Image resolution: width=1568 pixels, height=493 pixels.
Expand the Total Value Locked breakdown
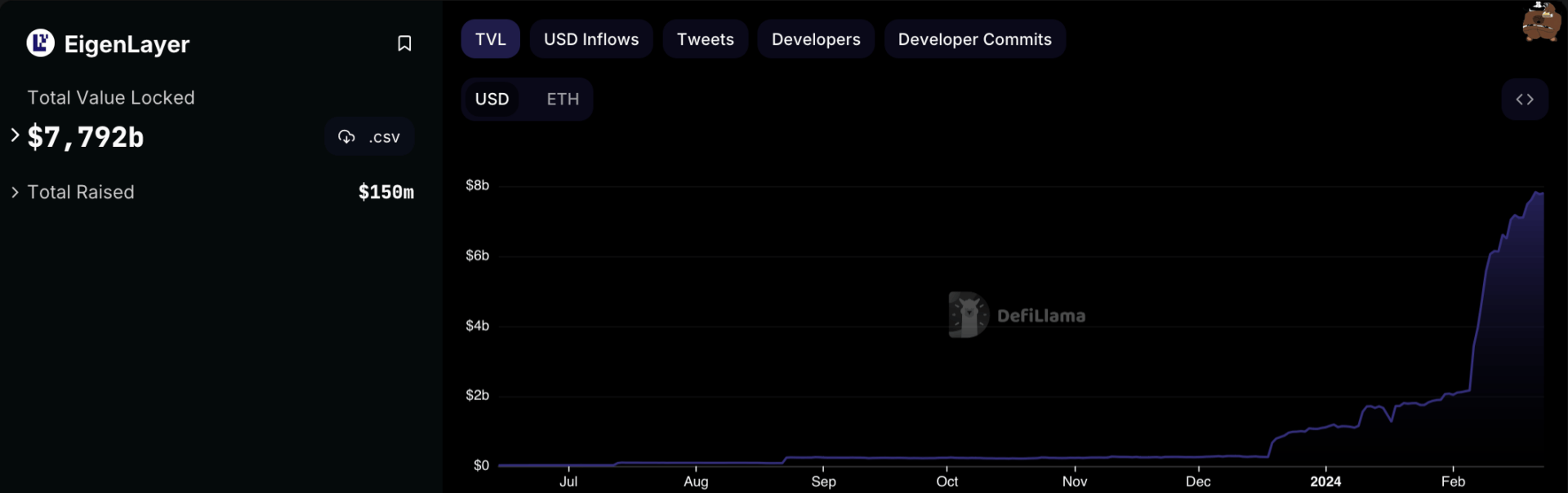pyautogui.click(x=15, y=135)
